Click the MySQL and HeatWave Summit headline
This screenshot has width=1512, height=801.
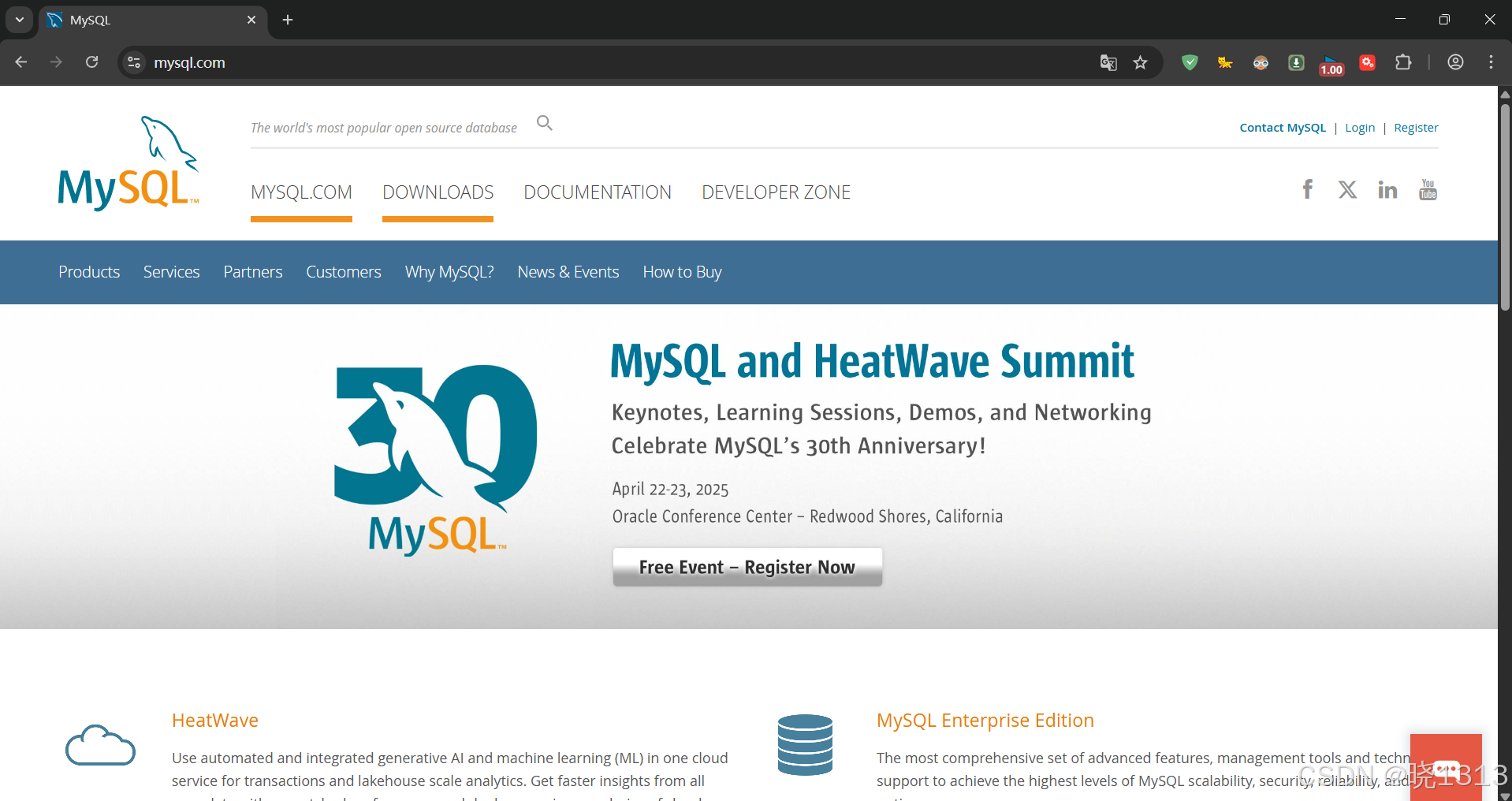tap(872, 362)
